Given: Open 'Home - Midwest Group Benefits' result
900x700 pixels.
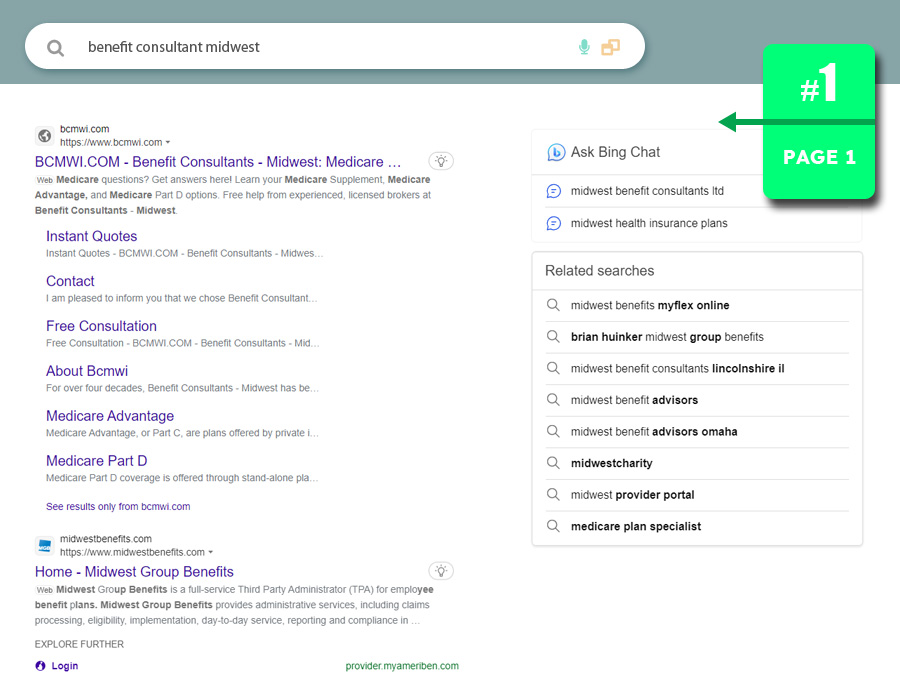Looking at the screenshot, I should pyautogui.click(x=134, y=572).
